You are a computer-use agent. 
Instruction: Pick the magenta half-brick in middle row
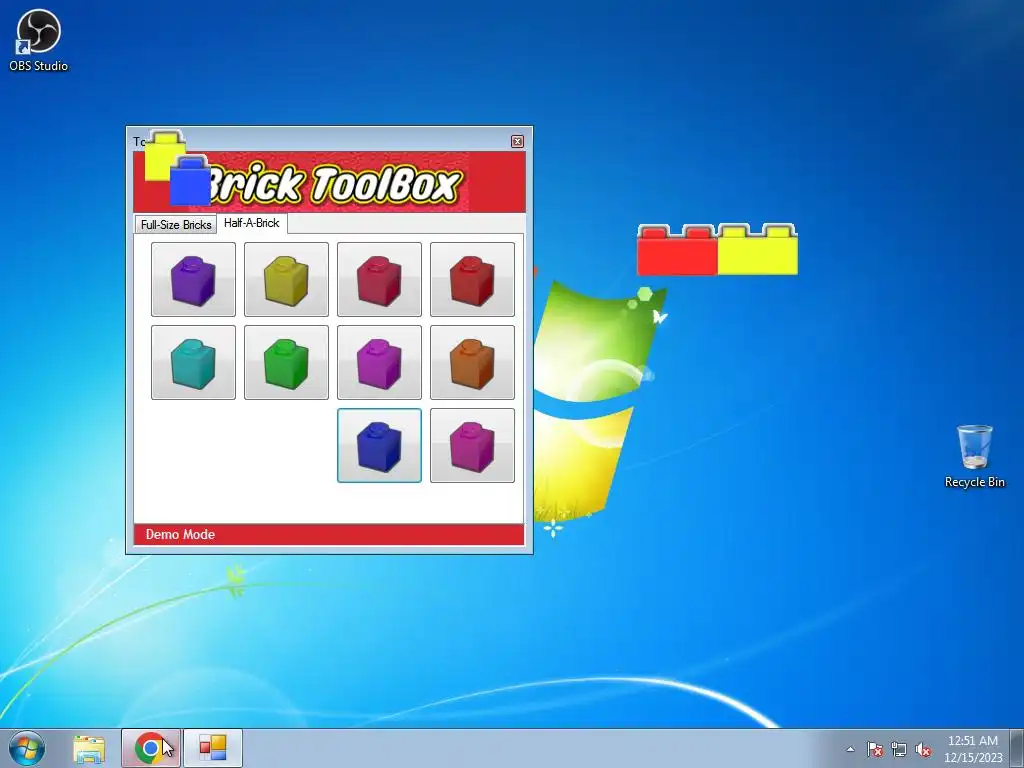pyautogui.click(x=379, y=362)
